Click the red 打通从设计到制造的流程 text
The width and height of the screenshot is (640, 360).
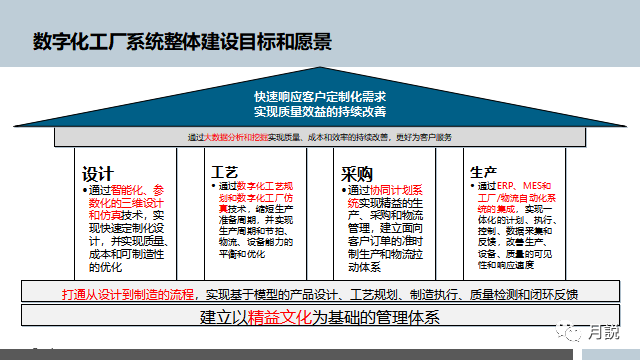coord(128,294)
